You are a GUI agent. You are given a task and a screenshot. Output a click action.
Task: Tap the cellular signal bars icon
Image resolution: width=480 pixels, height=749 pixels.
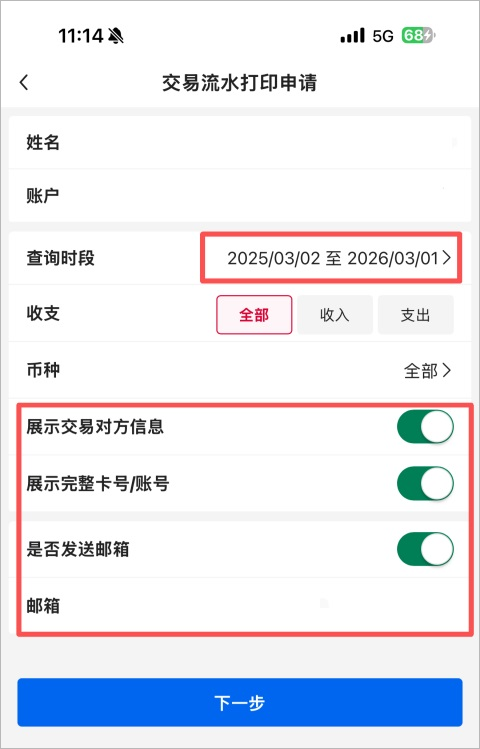point(352,36)
